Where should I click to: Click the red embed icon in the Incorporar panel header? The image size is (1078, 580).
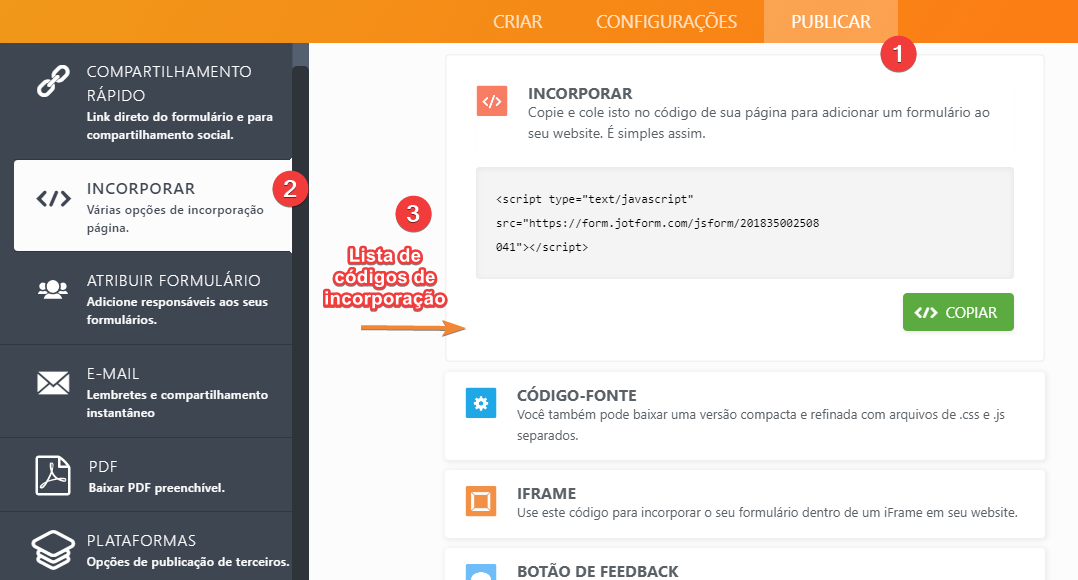point(492,102)
